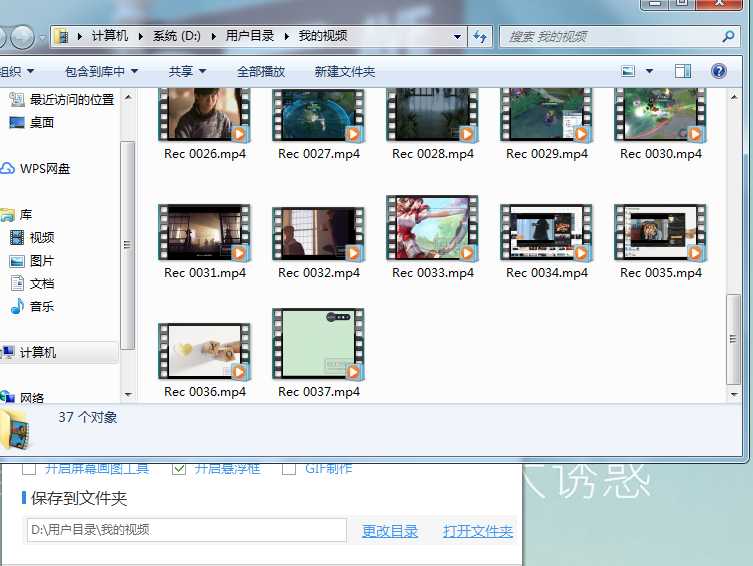
Task: Toggle the preview pane icon
Action: tap(682, 72)
